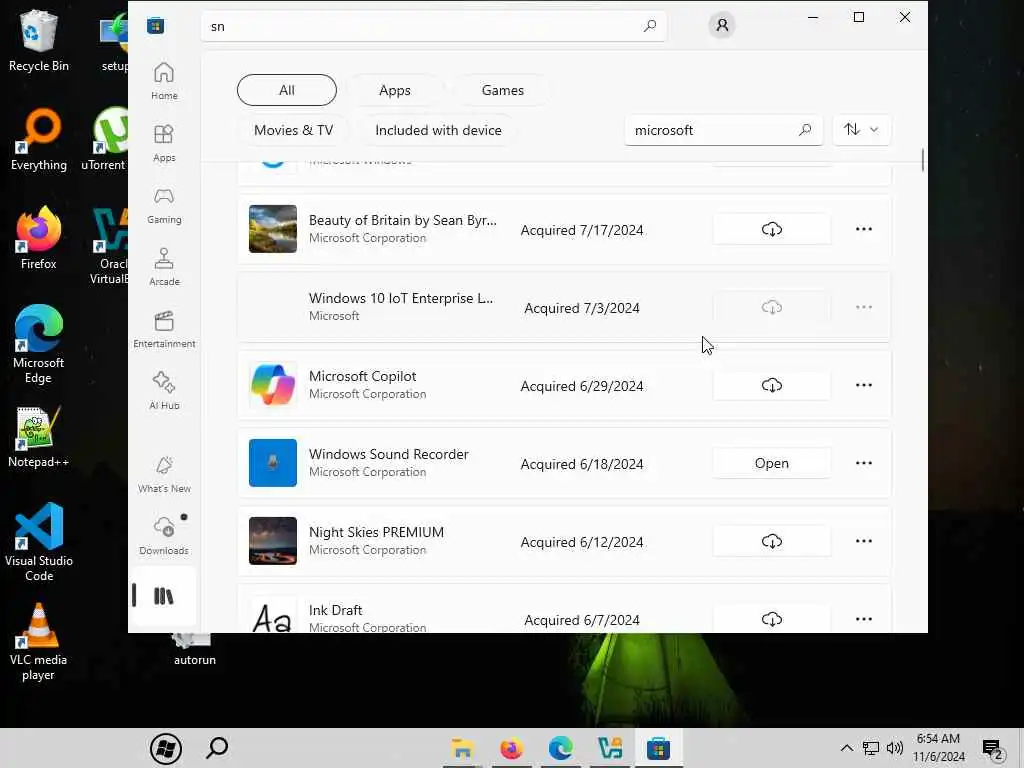
Task: Click the user profile account icon
Action: click(x=722, y=25)
